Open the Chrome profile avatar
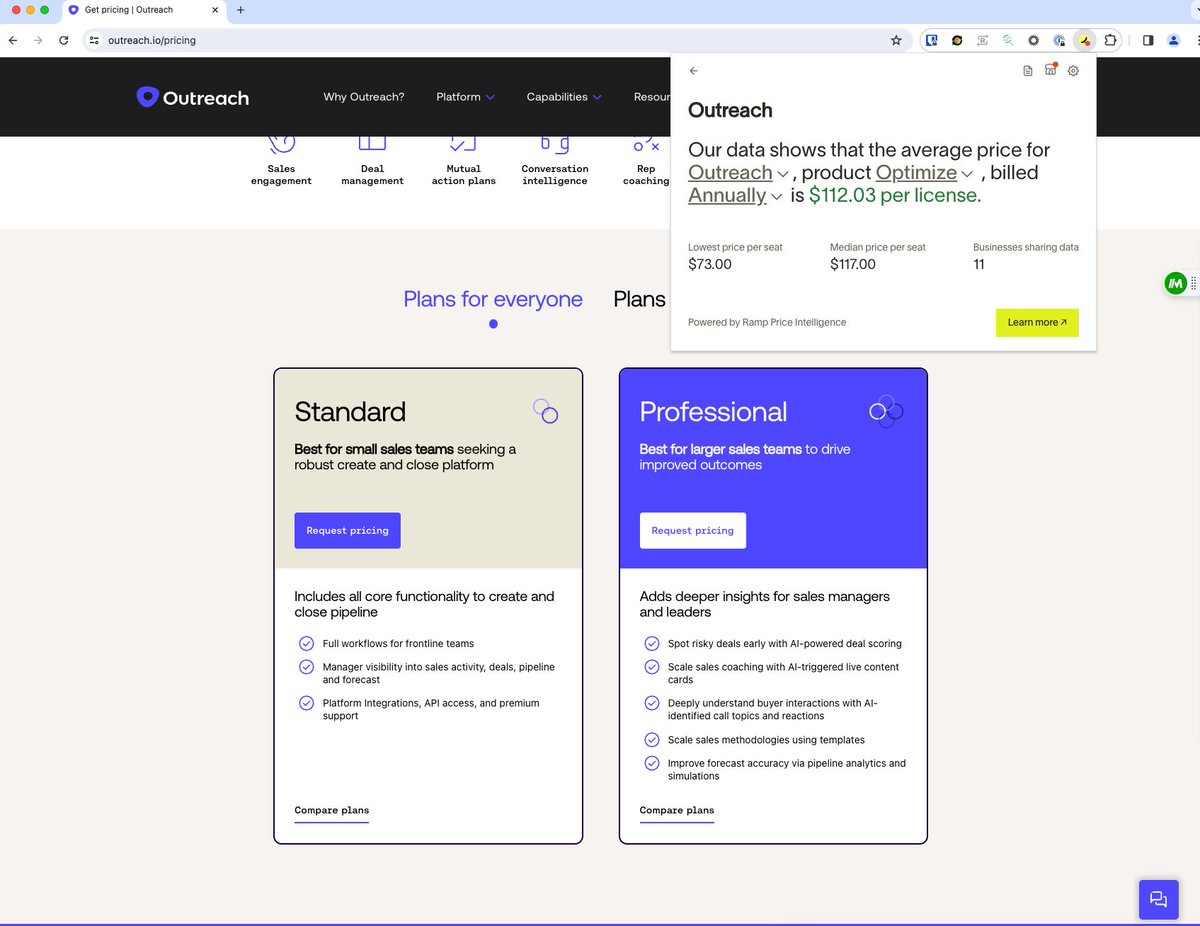This screenshot has height=926, width=1200. pos(1174,40)
